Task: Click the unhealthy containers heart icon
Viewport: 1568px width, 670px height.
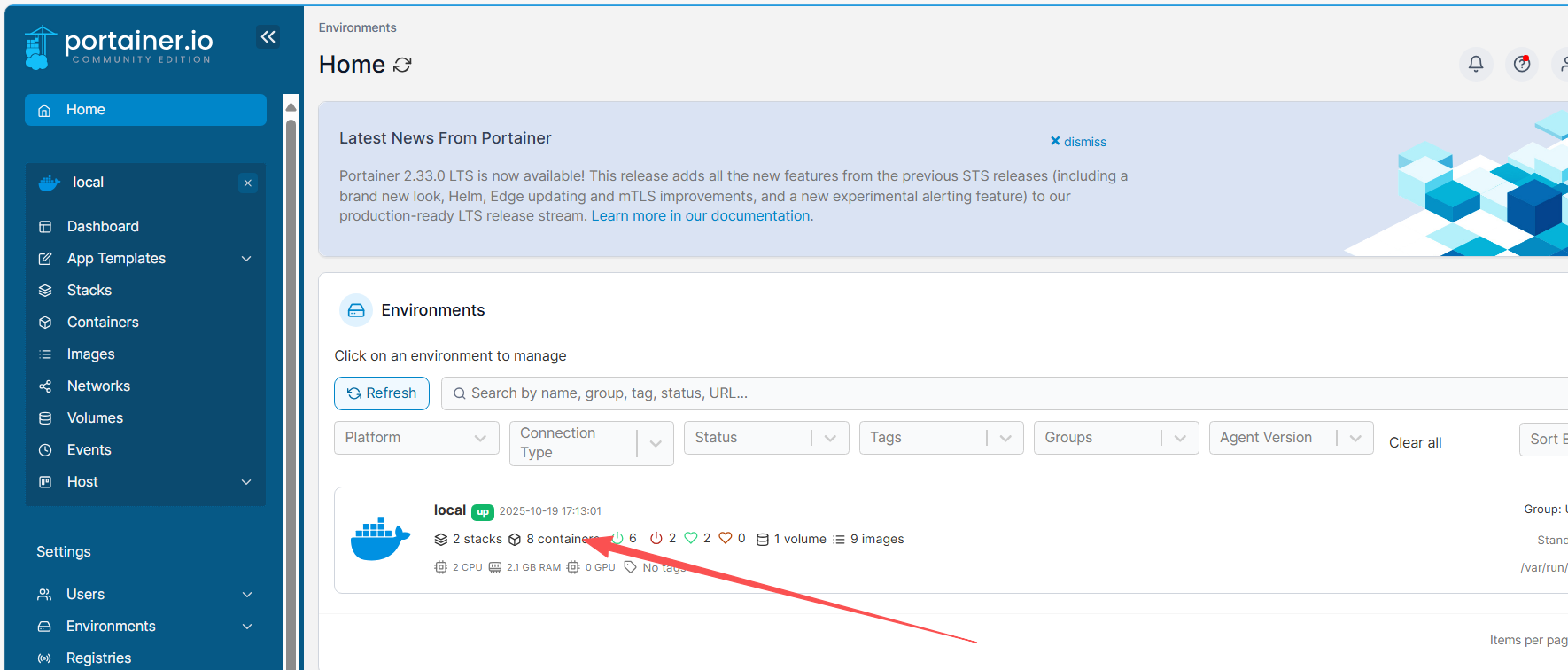Action: (726, 538)
